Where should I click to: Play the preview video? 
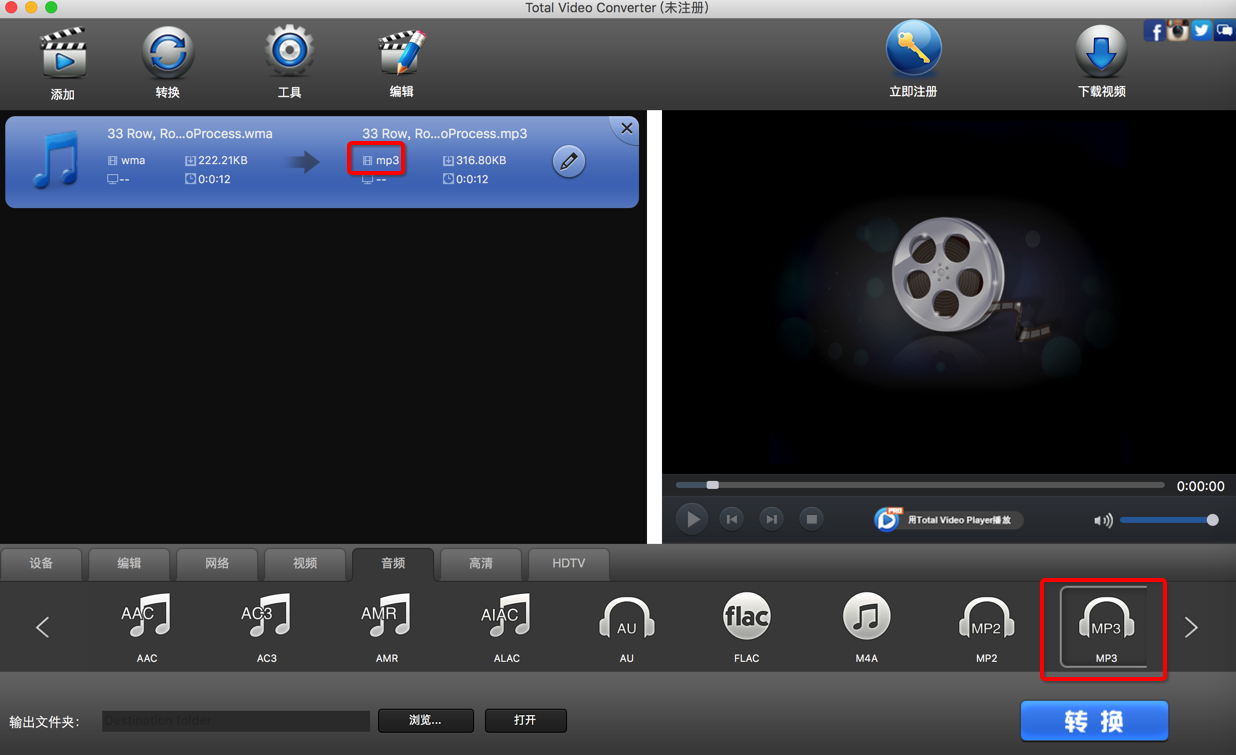coord(691,519)
